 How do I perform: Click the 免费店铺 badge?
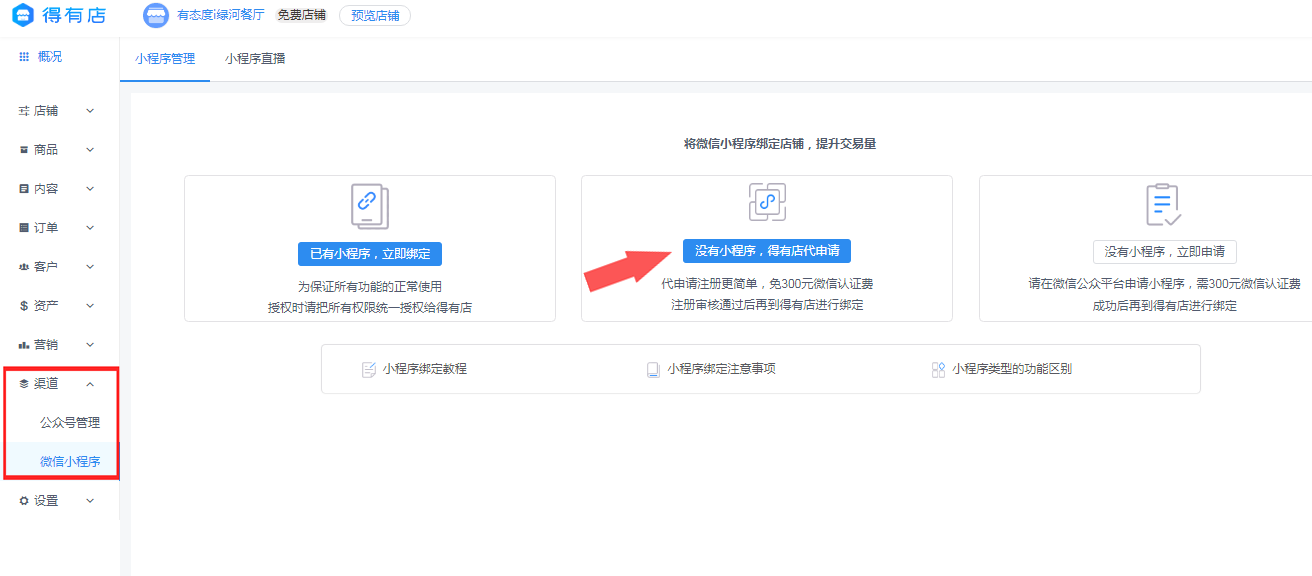click(301, 15)
